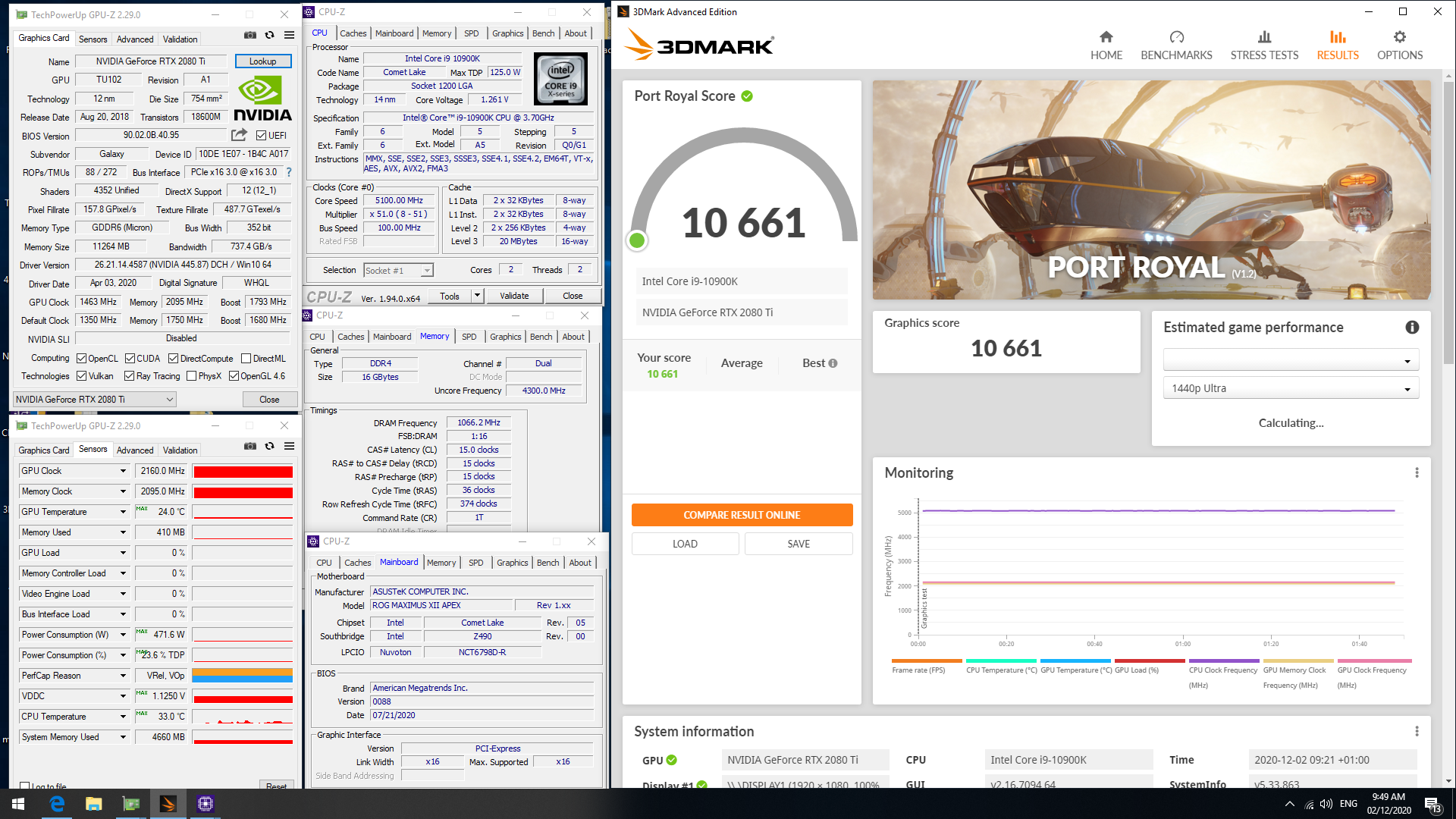Click the GPU-Z screenshot camera icon in Graphics Card window
Screen dimensions: 1456x819
click(x=249, y=36)
